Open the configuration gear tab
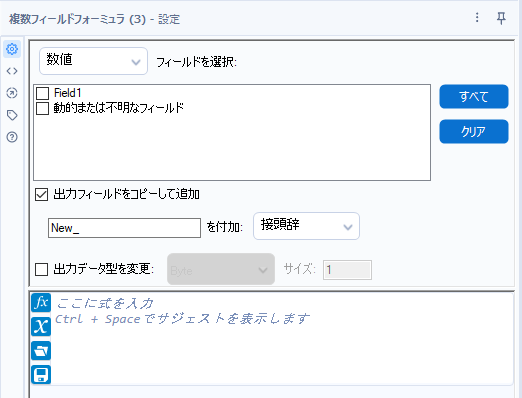Image resolution: width=522 pixels, height=398 pixels. tap(12, 49)
